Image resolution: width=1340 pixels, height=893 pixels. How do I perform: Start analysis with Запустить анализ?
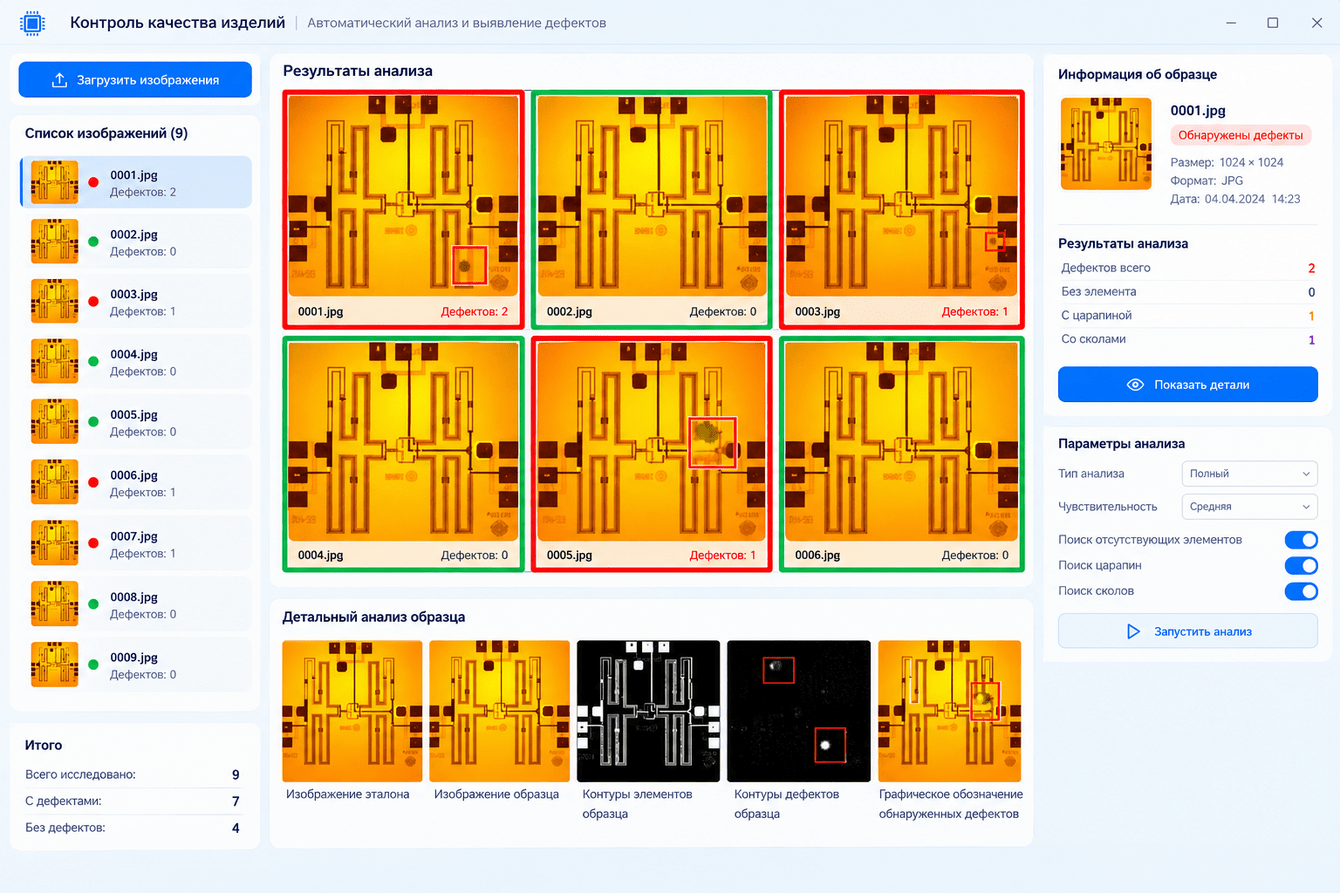pos(1188,631)
